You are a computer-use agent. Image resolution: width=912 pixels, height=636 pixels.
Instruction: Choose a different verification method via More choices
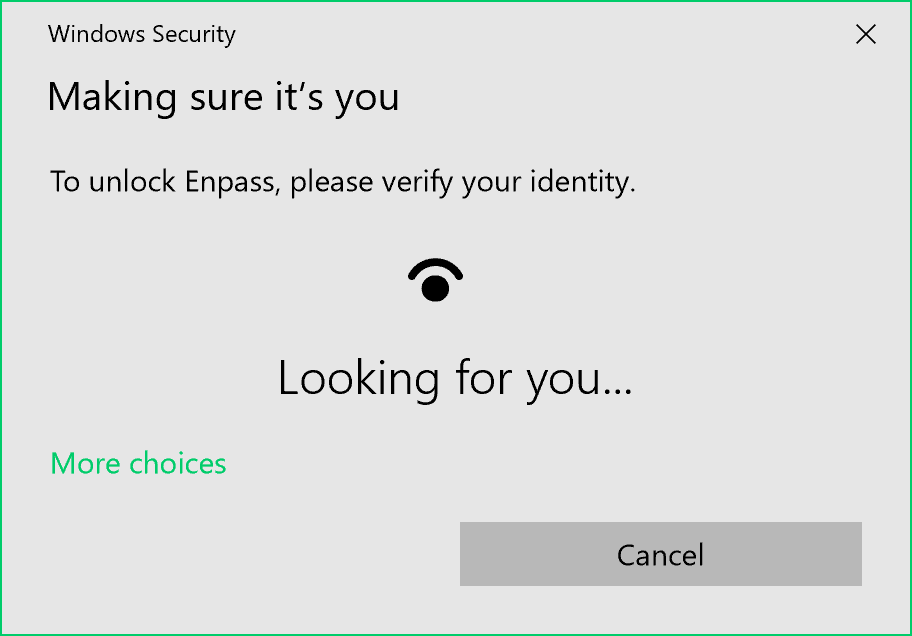click(138, 464)
